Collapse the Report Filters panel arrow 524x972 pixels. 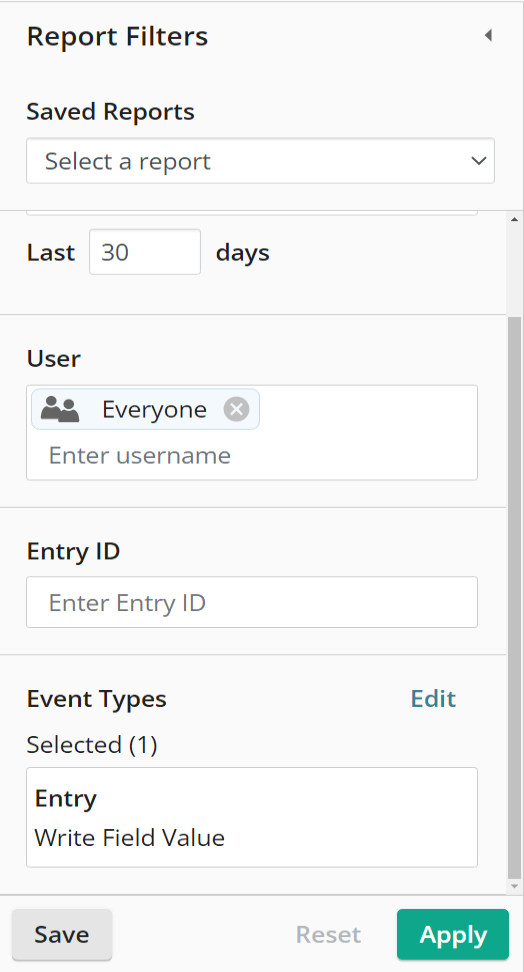(489, 35)
